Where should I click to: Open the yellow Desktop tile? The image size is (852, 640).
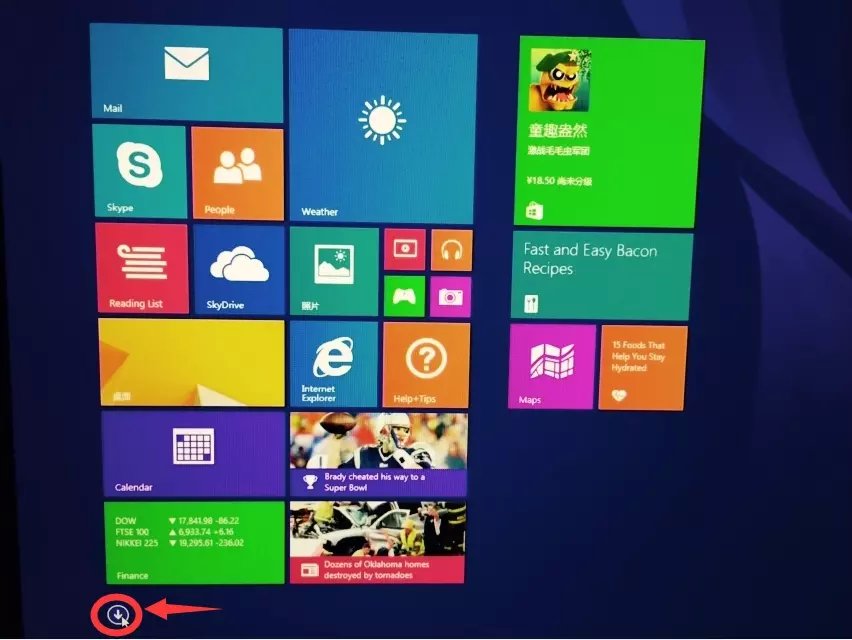coord(192,362)
